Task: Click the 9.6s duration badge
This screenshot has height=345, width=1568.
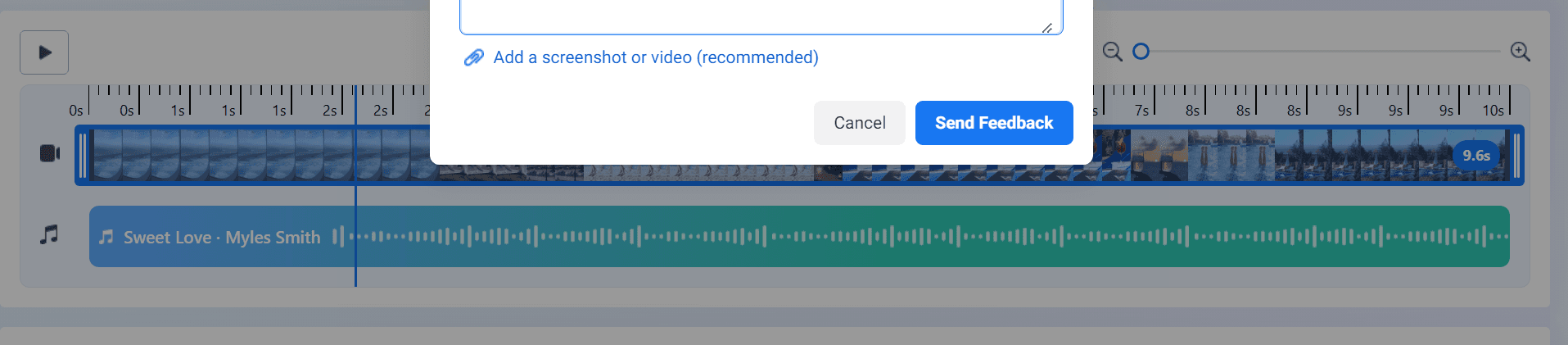Action: [x=1476, y=156]
